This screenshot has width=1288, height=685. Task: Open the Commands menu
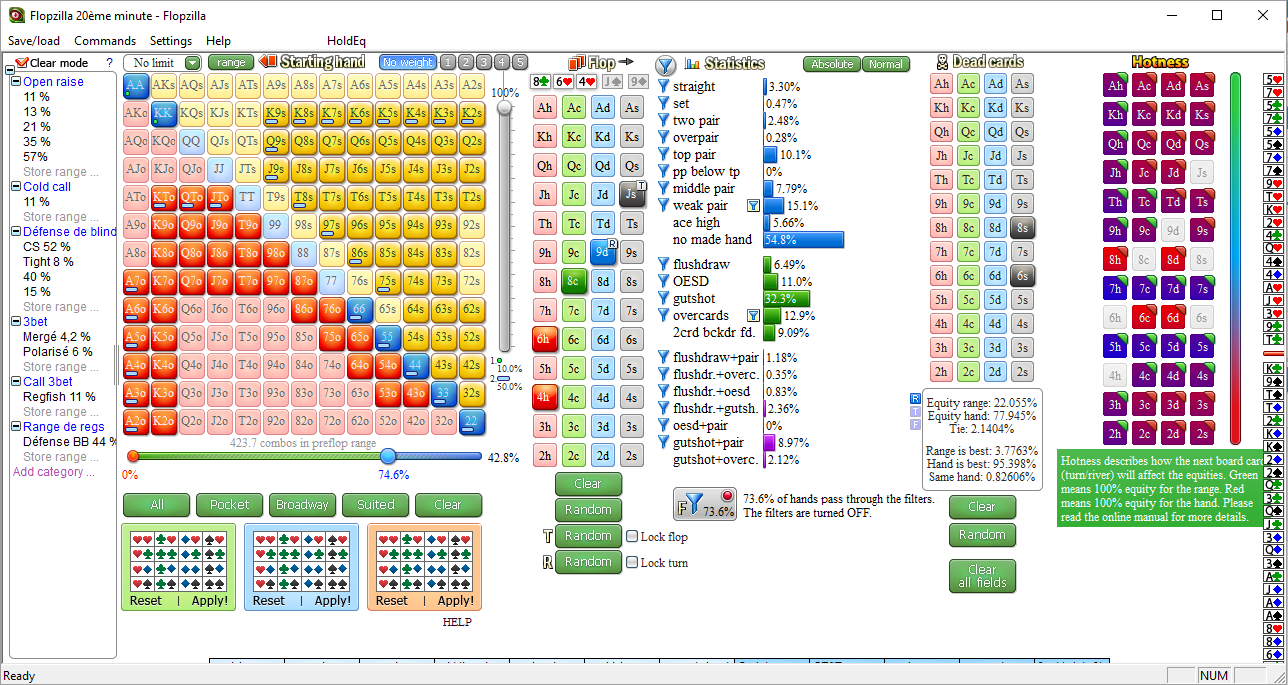(105, 41)
